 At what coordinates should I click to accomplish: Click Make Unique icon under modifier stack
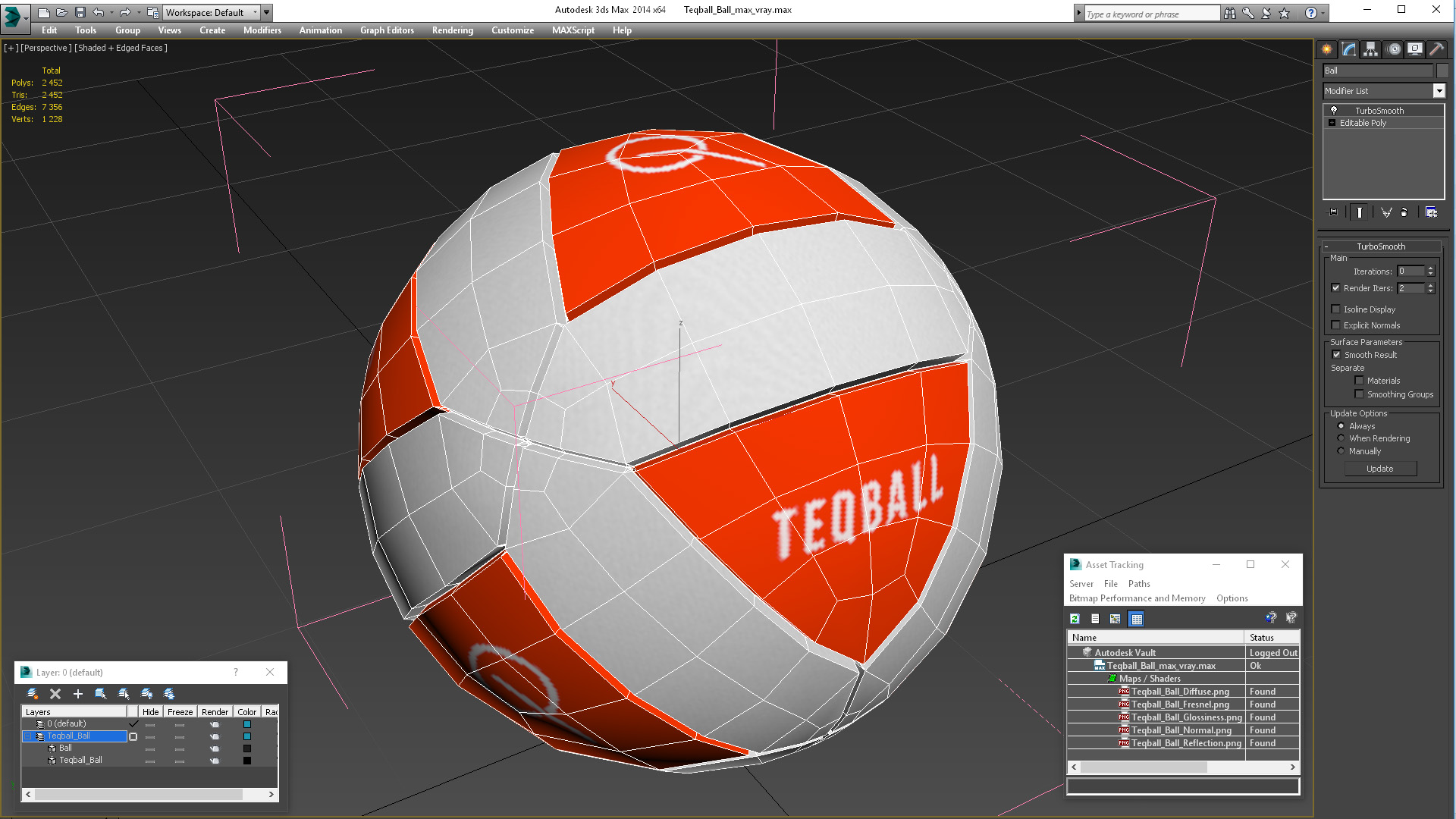1386,212
